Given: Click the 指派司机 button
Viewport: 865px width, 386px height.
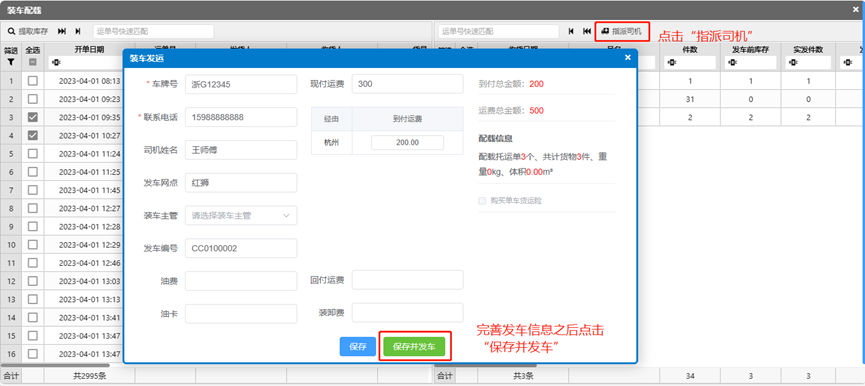Looking at the screenshot, I should pos(622,31).
